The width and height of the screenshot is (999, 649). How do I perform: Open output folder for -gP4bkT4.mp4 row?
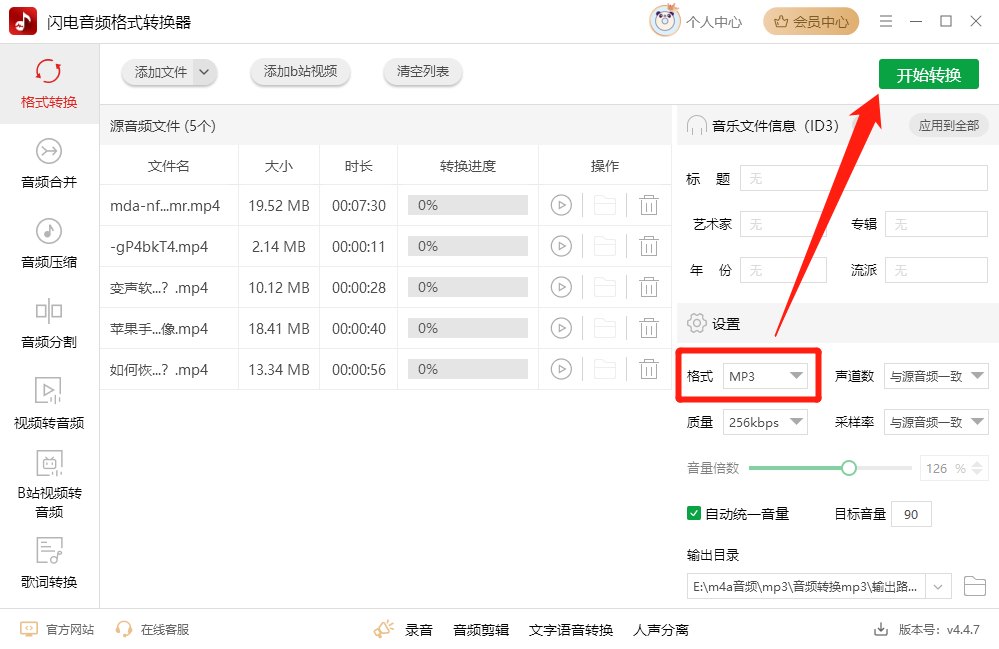coord(605,246)
